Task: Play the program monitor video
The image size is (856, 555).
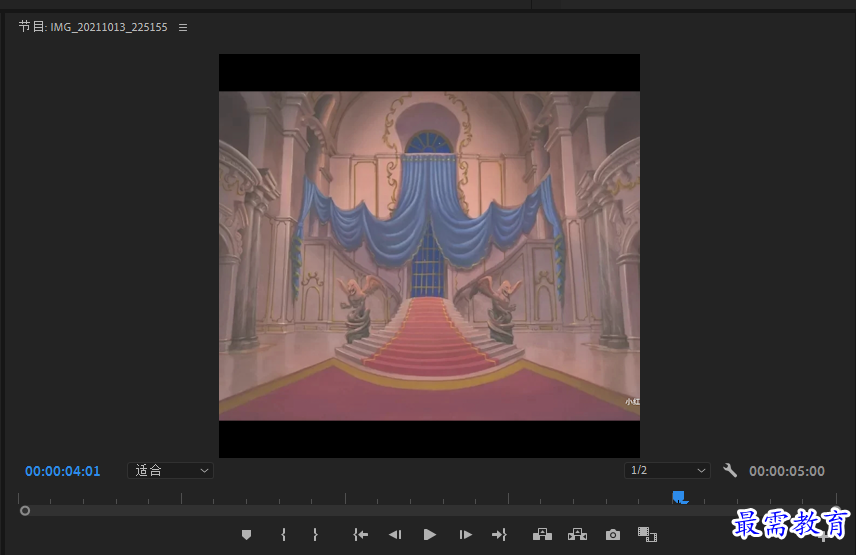Action: [430, 535]
